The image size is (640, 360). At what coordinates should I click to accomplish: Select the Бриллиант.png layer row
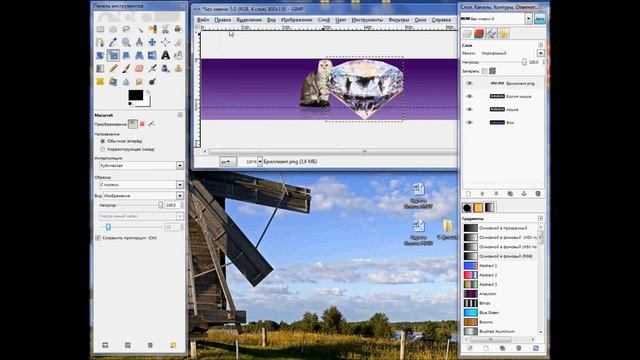tap(504, 83)
